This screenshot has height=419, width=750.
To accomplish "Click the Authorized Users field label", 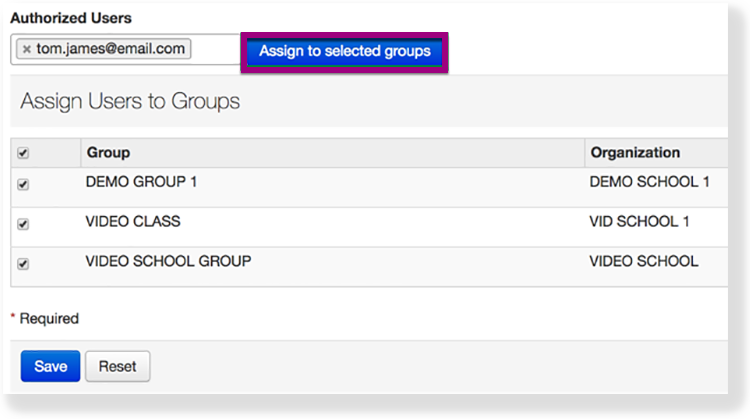I will coord(71,18).
